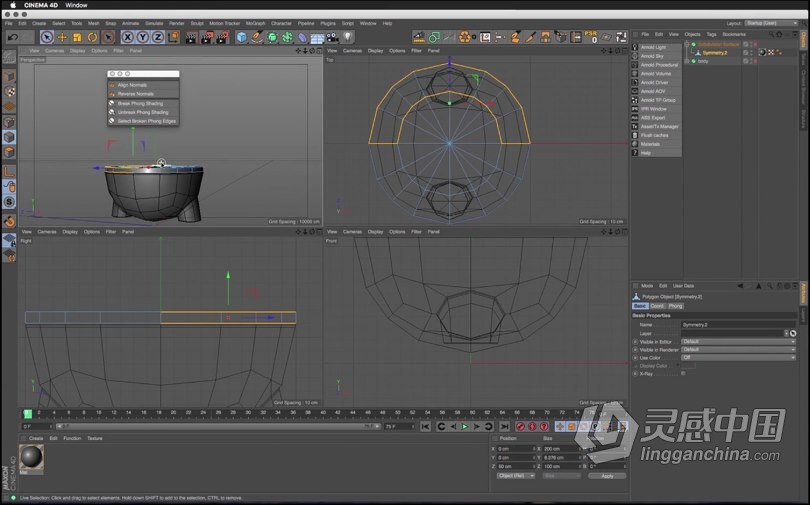The height and width of the screenshot is (505, 810).
Task: Choose Break Phong Shading
Action: click(143, 103)
